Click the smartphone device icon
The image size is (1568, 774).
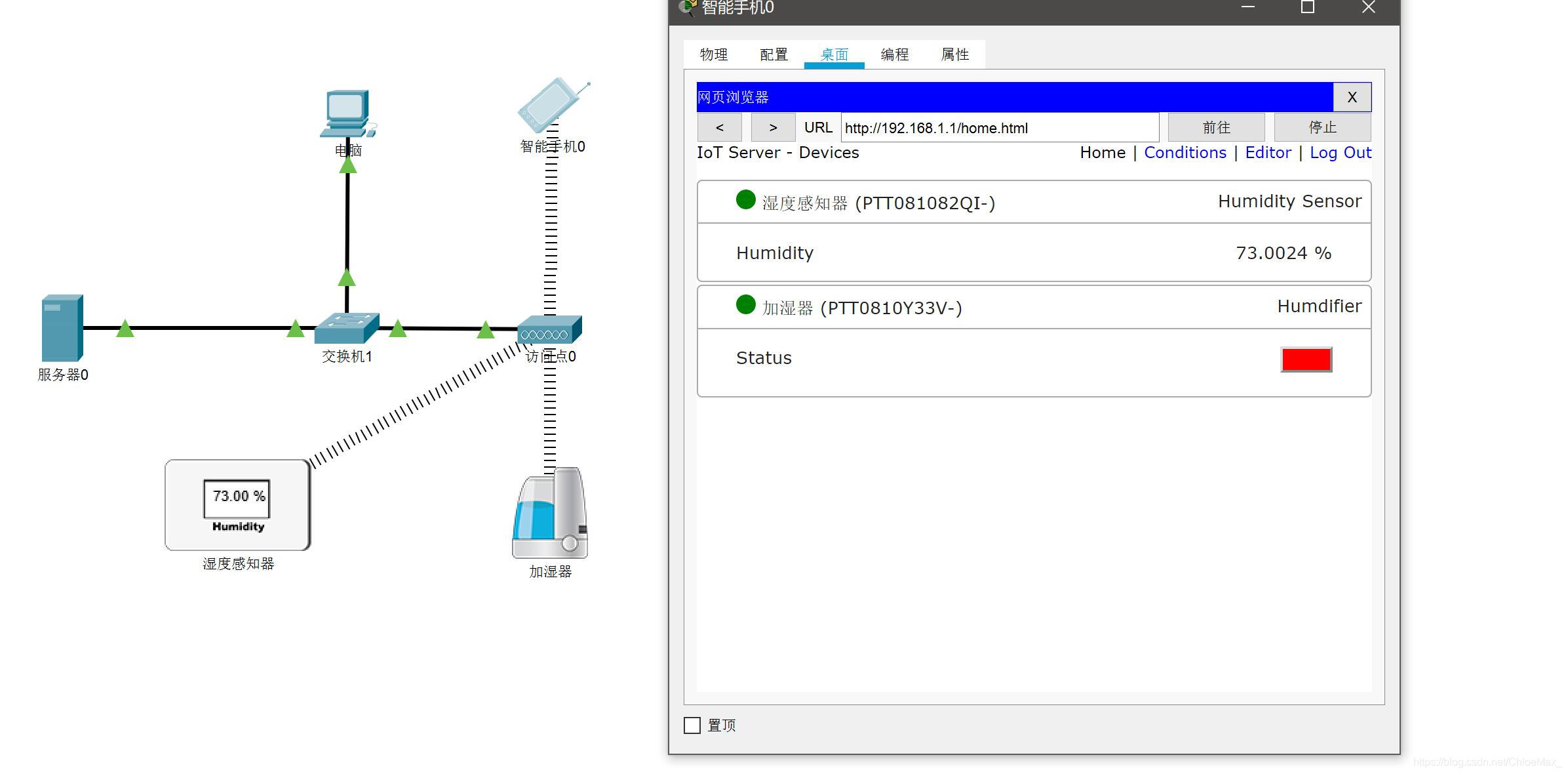point(551,105)
